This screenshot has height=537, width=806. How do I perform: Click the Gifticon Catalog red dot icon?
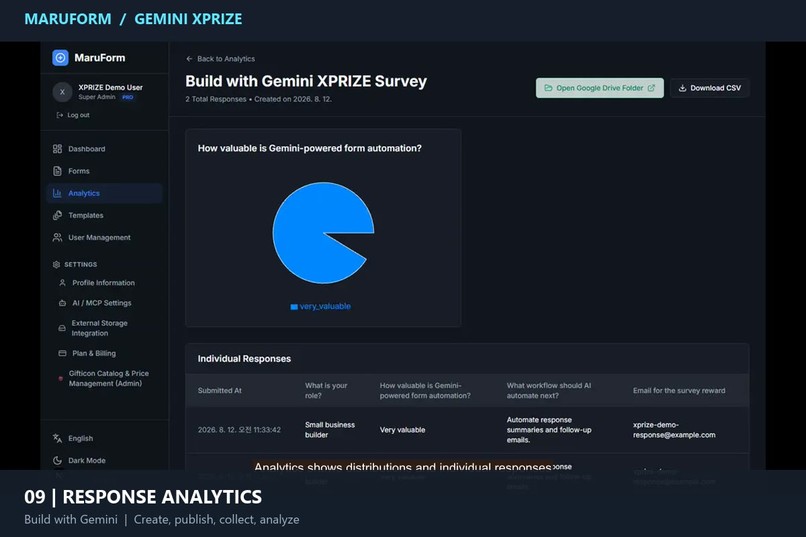coord(61,379)
